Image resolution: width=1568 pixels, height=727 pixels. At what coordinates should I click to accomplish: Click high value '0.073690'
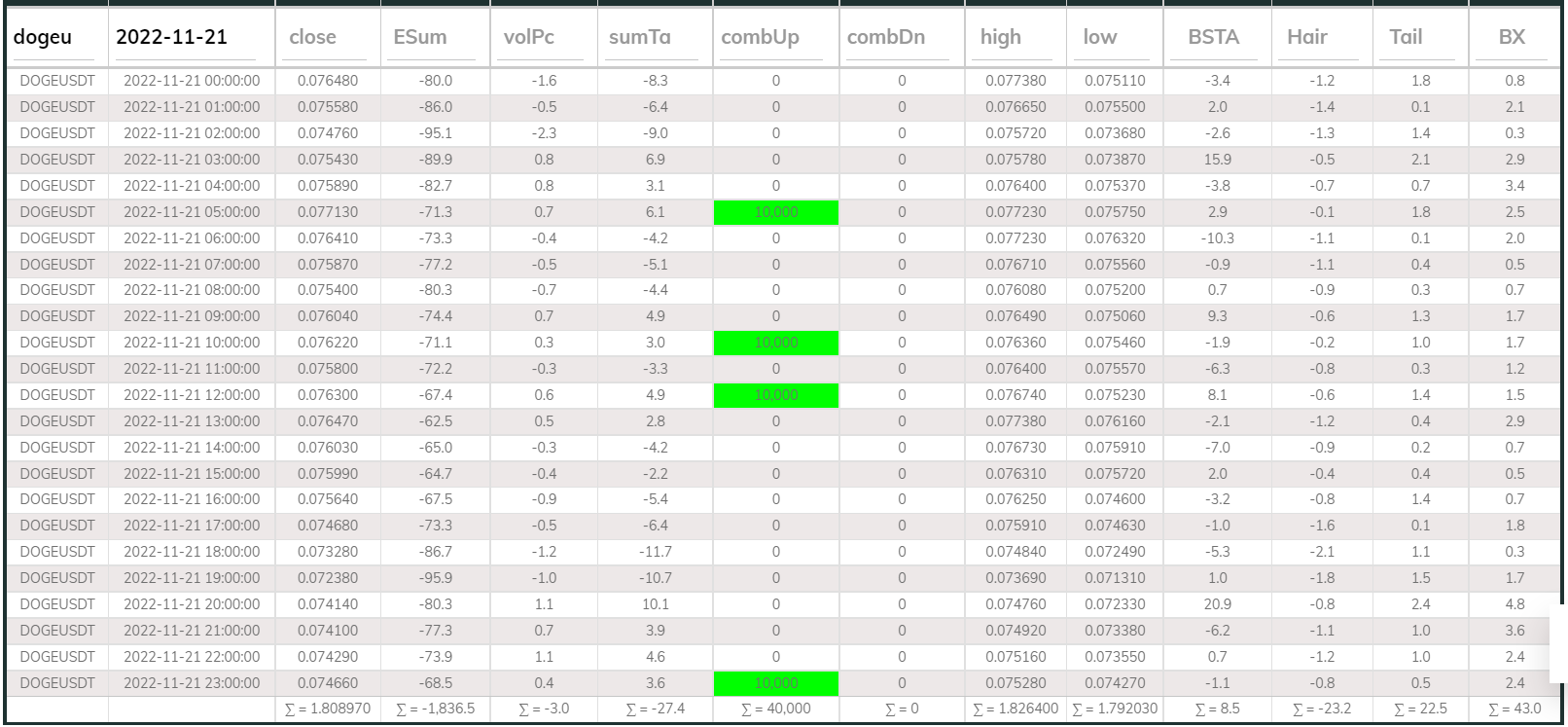1016,578
